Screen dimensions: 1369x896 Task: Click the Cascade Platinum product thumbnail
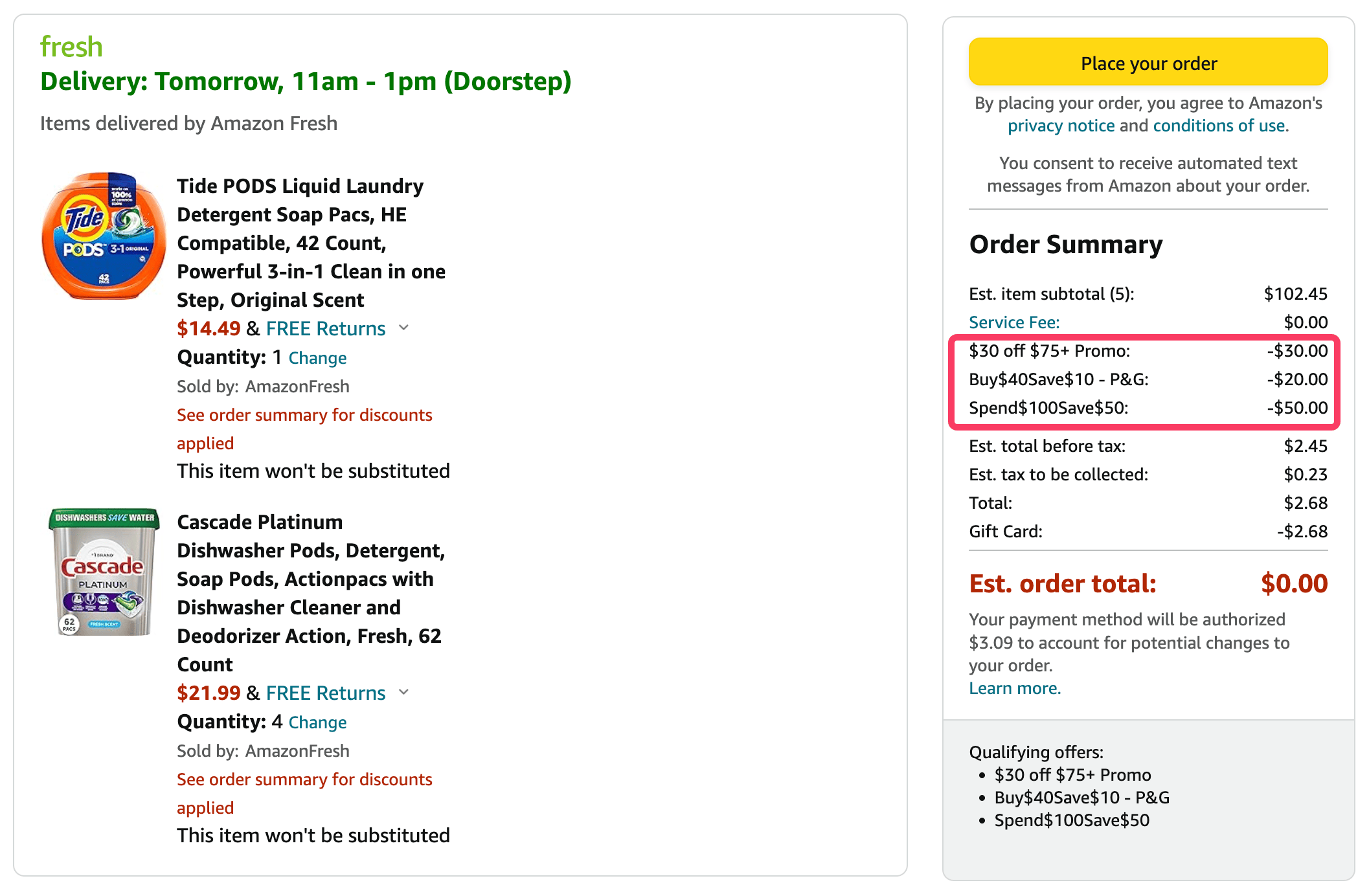[102, 573]
